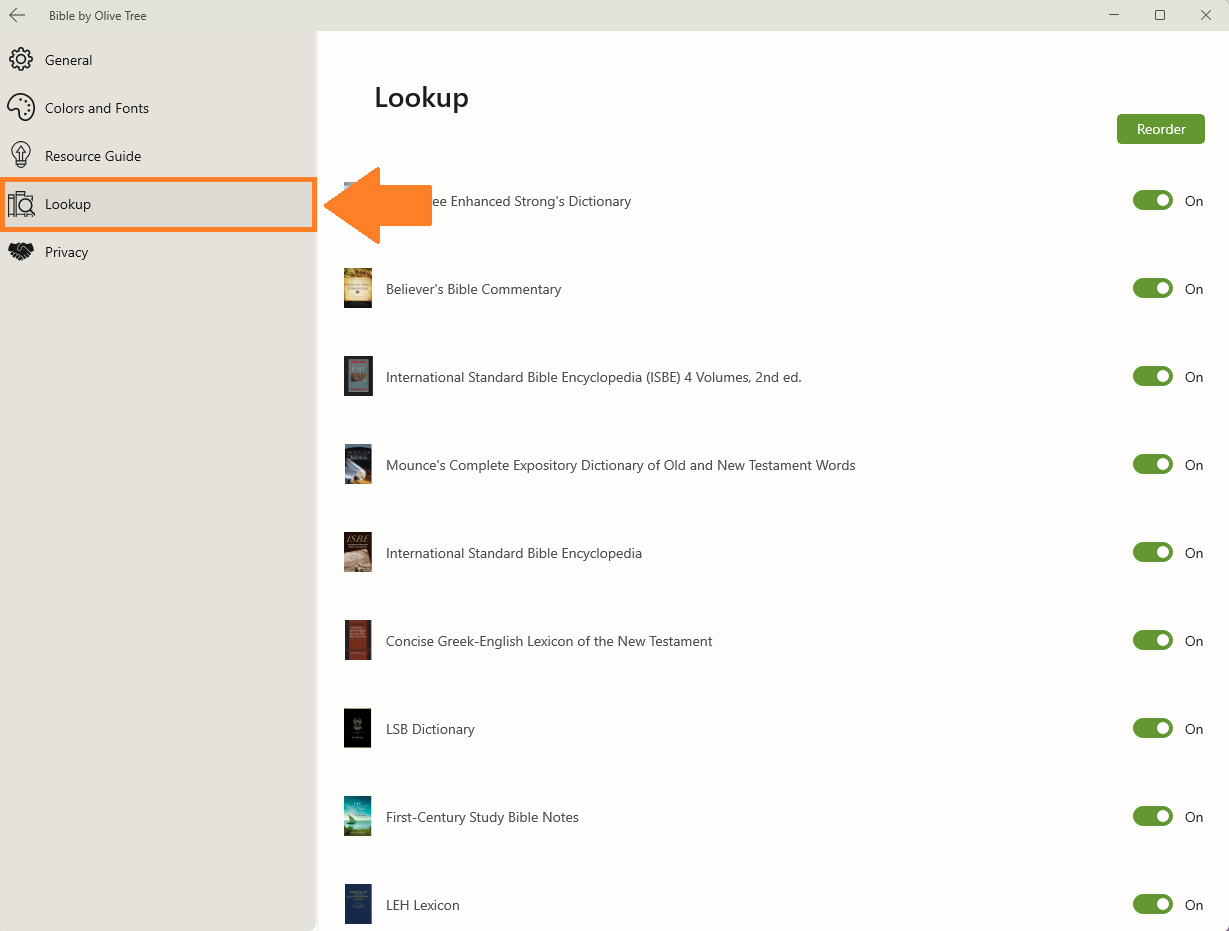The width and height of the screenshot is (1229, 931).
Task: Click the Lookup books icon
Action: (x=21, y=204)
